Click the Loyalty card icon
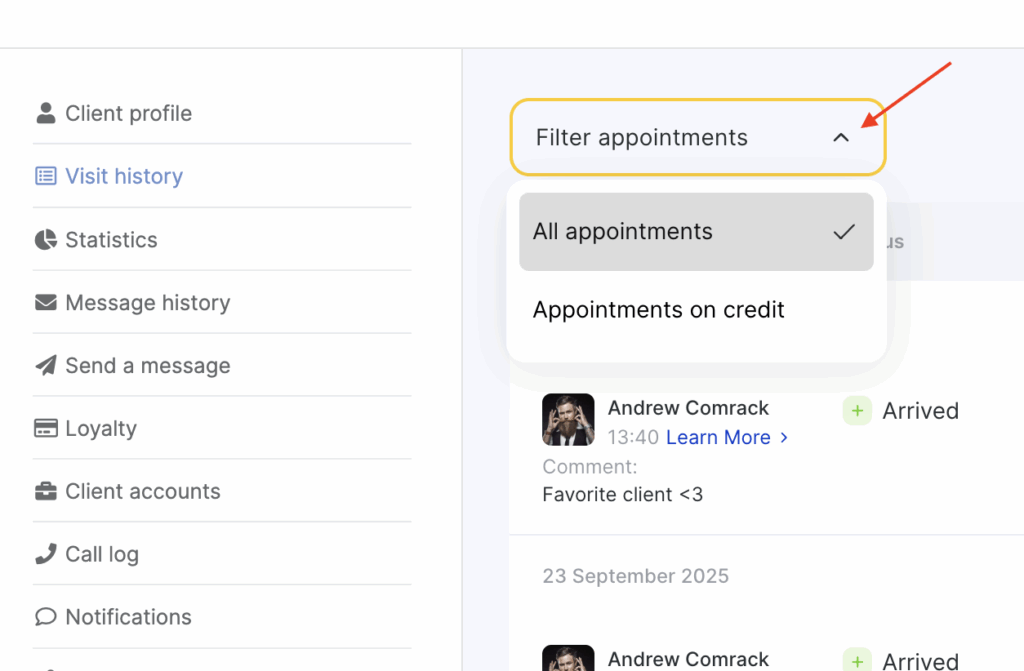This screenshot has width=1024, height=671. pyautogui.click(x=45, y=429)
